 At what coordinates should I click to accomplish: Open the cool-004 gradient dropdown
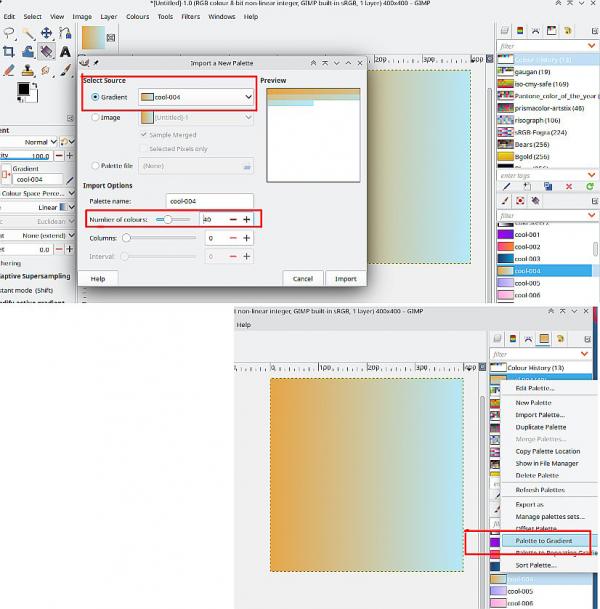(x=196, y=97)
